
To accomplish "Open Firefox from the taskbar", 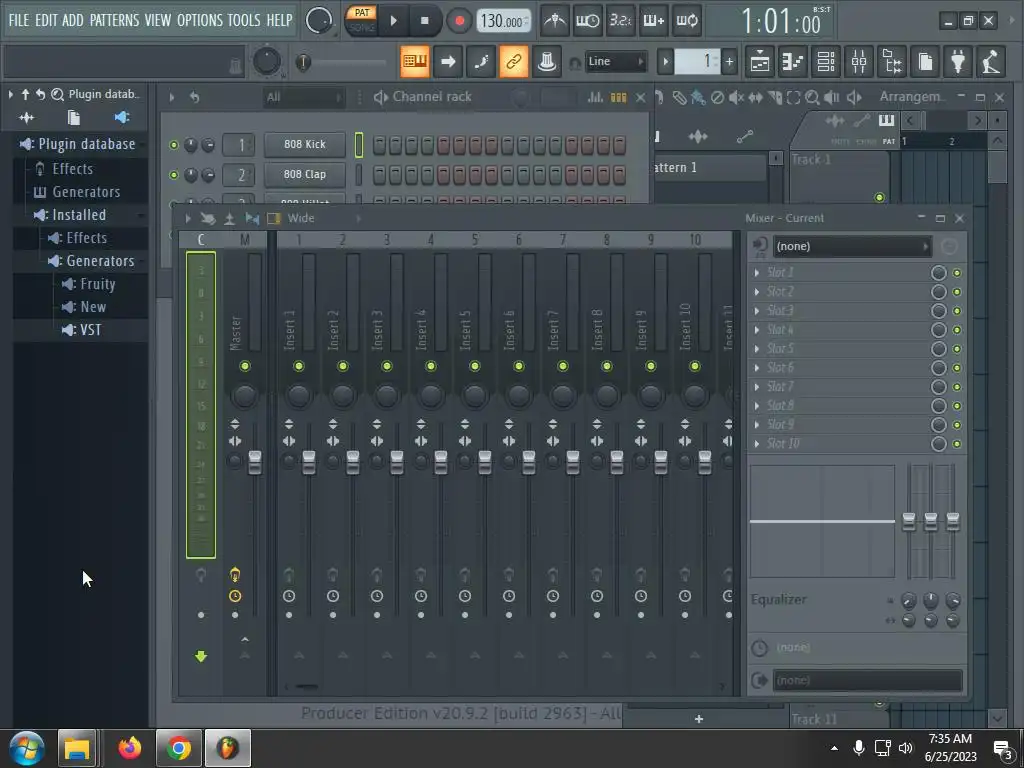I will (130, 748).
